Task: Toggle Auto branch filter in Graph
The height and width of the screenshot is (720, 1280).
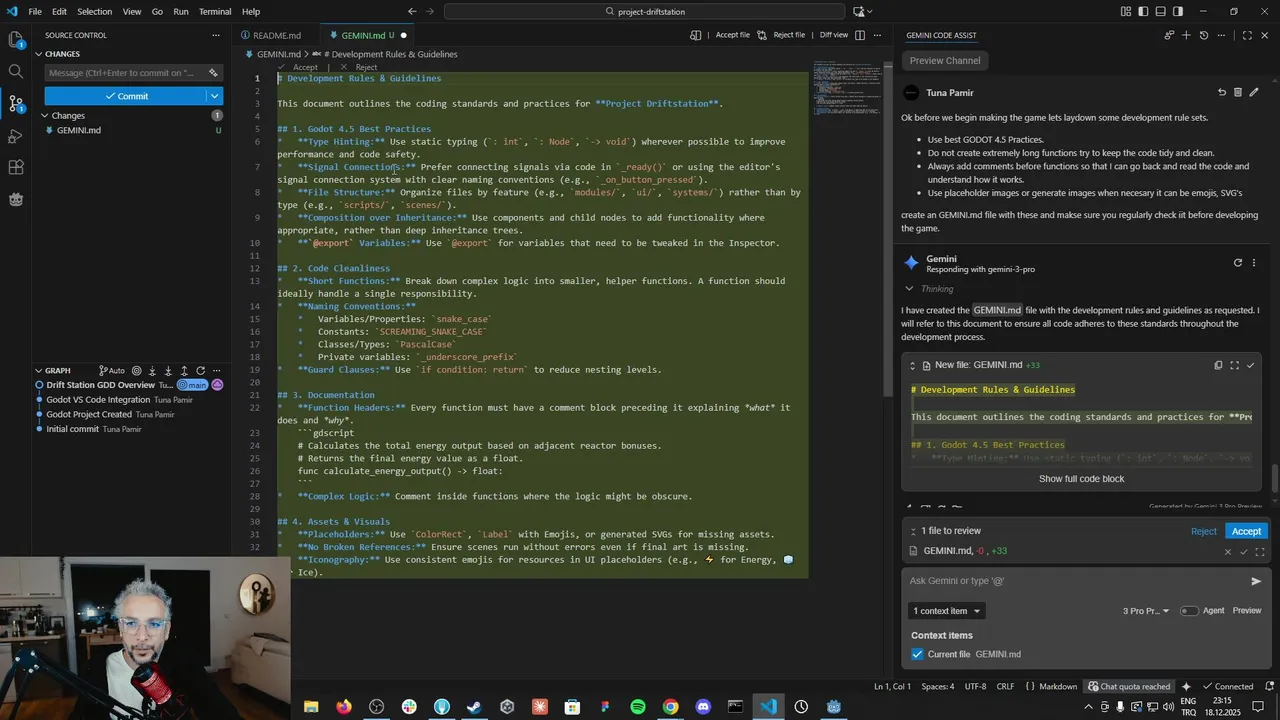Action: coord(112,371)
